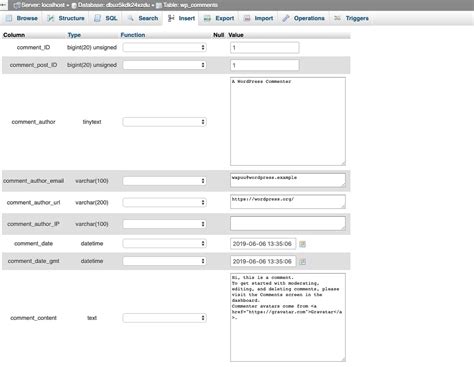Click the Null column header

point(219,35)
